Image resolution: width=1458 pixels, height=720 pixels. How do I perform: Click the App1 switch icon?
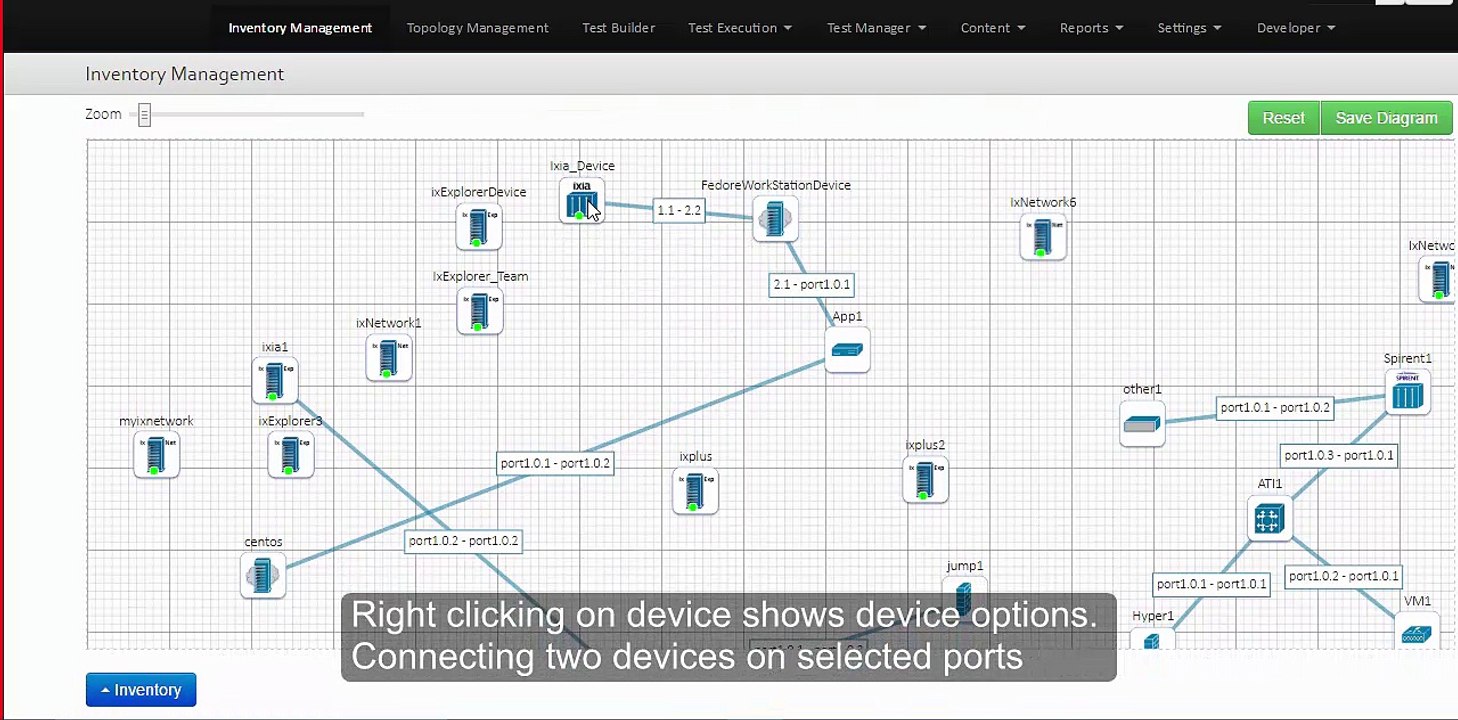[x=847, y=350]
